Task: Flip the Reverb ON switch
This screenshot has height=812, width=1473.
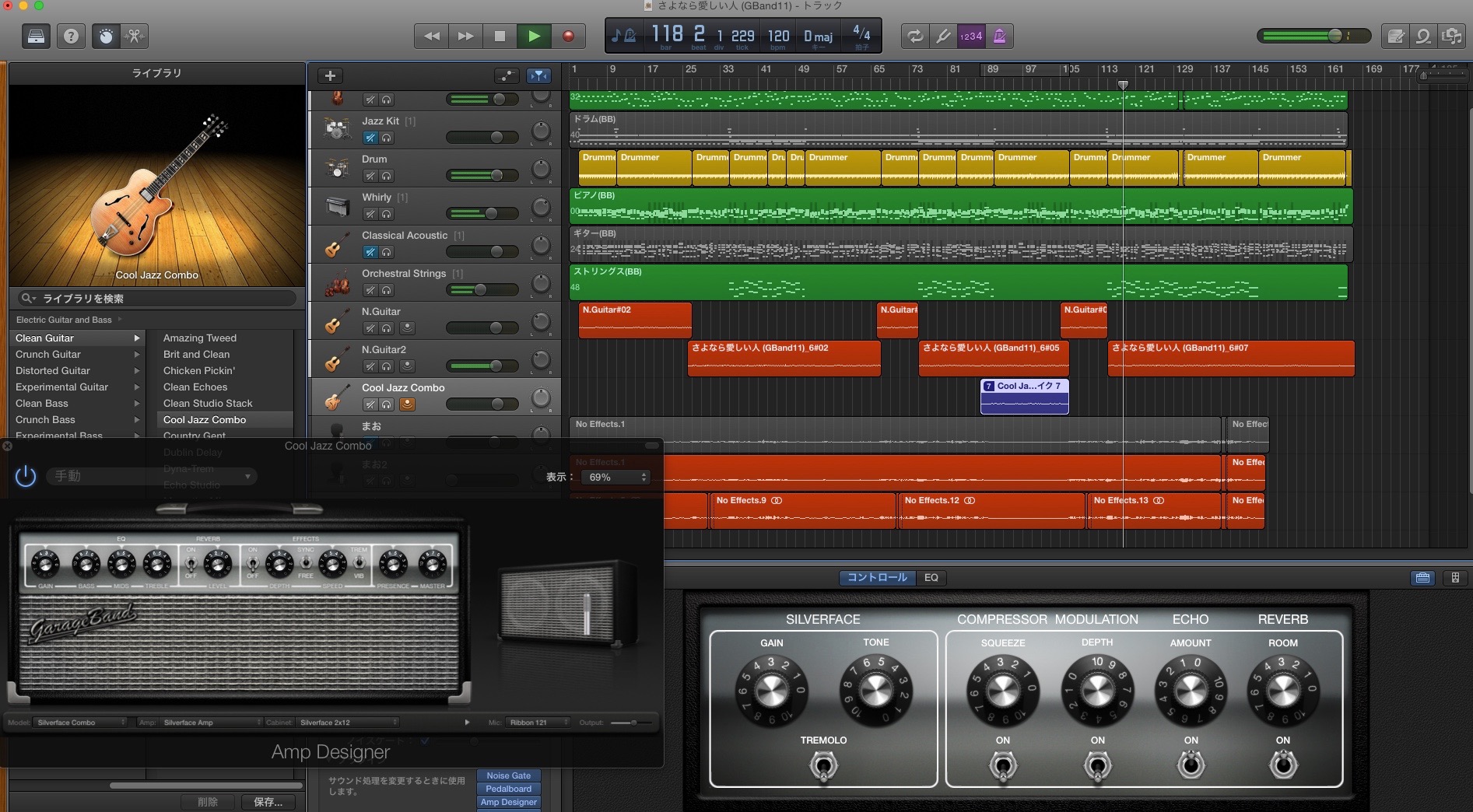Action: (1283, 766)
